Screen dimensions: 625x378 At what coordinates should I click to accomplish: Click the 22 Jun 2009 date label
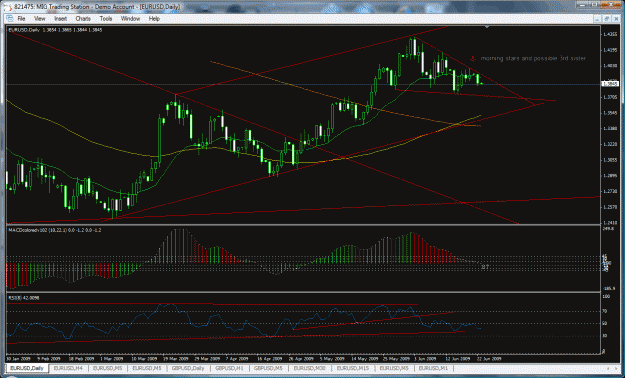click(488, 358)
